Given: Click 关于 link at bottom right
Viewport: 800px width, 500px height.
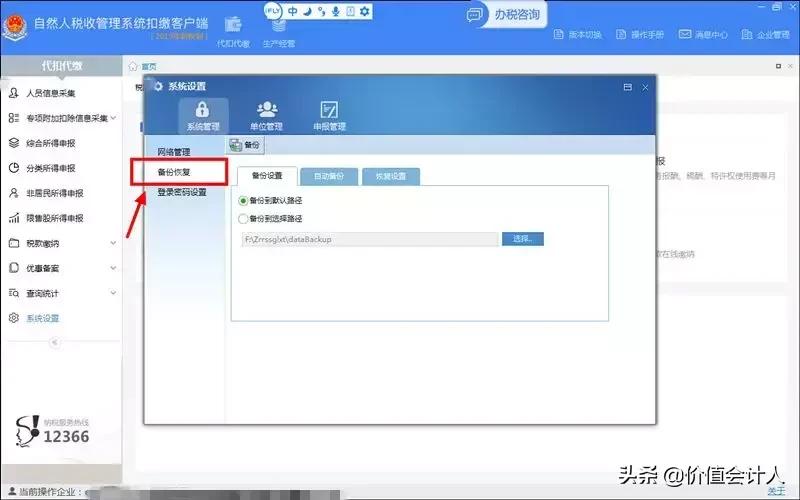Looking at the screenshot, I should coord(777,491).
